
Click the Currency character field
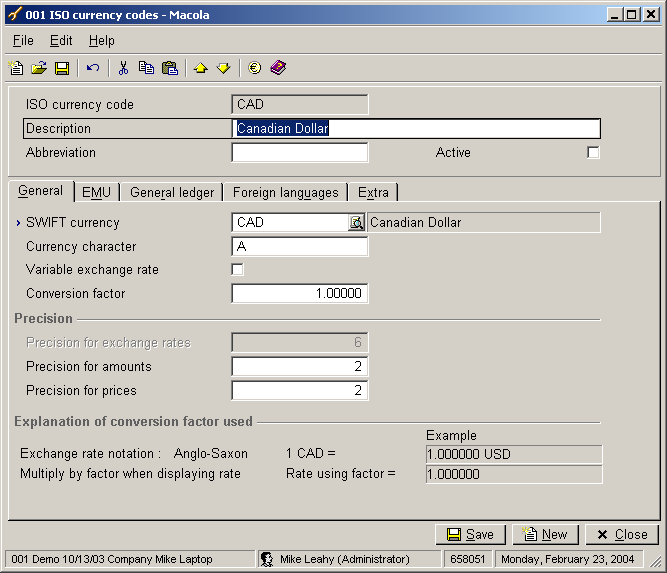pos(300,247)
